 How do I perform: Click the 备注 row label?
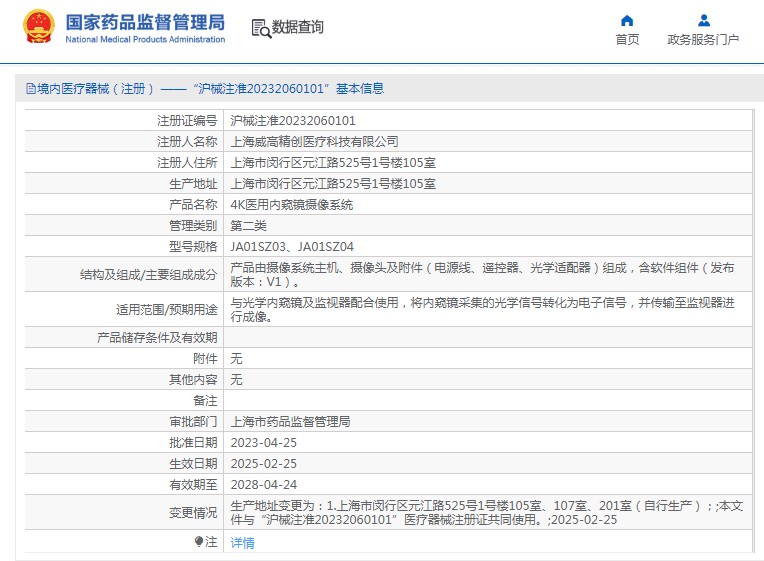coord(205,400)
